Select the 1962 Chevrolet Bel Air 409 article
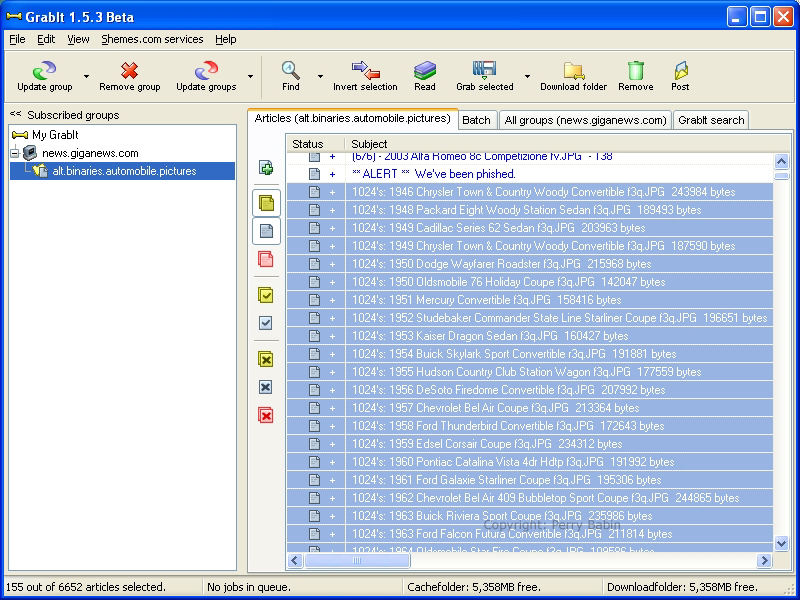The image size is (800, 600). (x=530, y=497)
